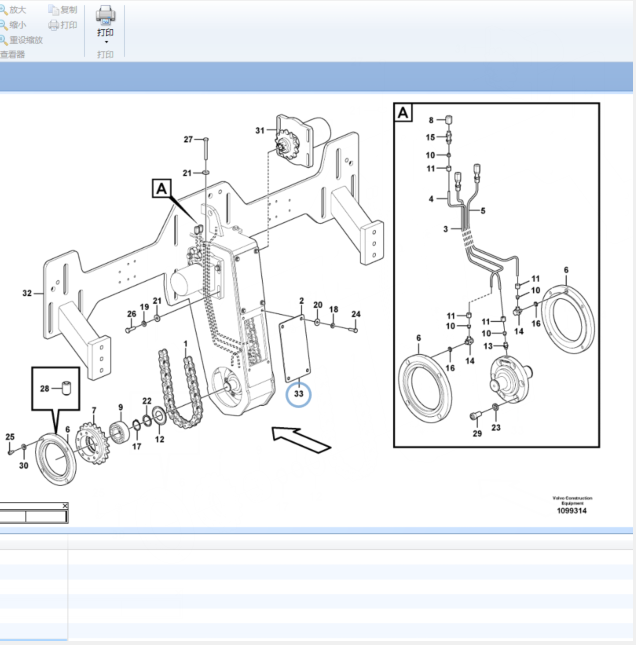Select part number 29 in detail view
Image resolution: width=636 pixels, height=645 pixels.
(477, 433)
